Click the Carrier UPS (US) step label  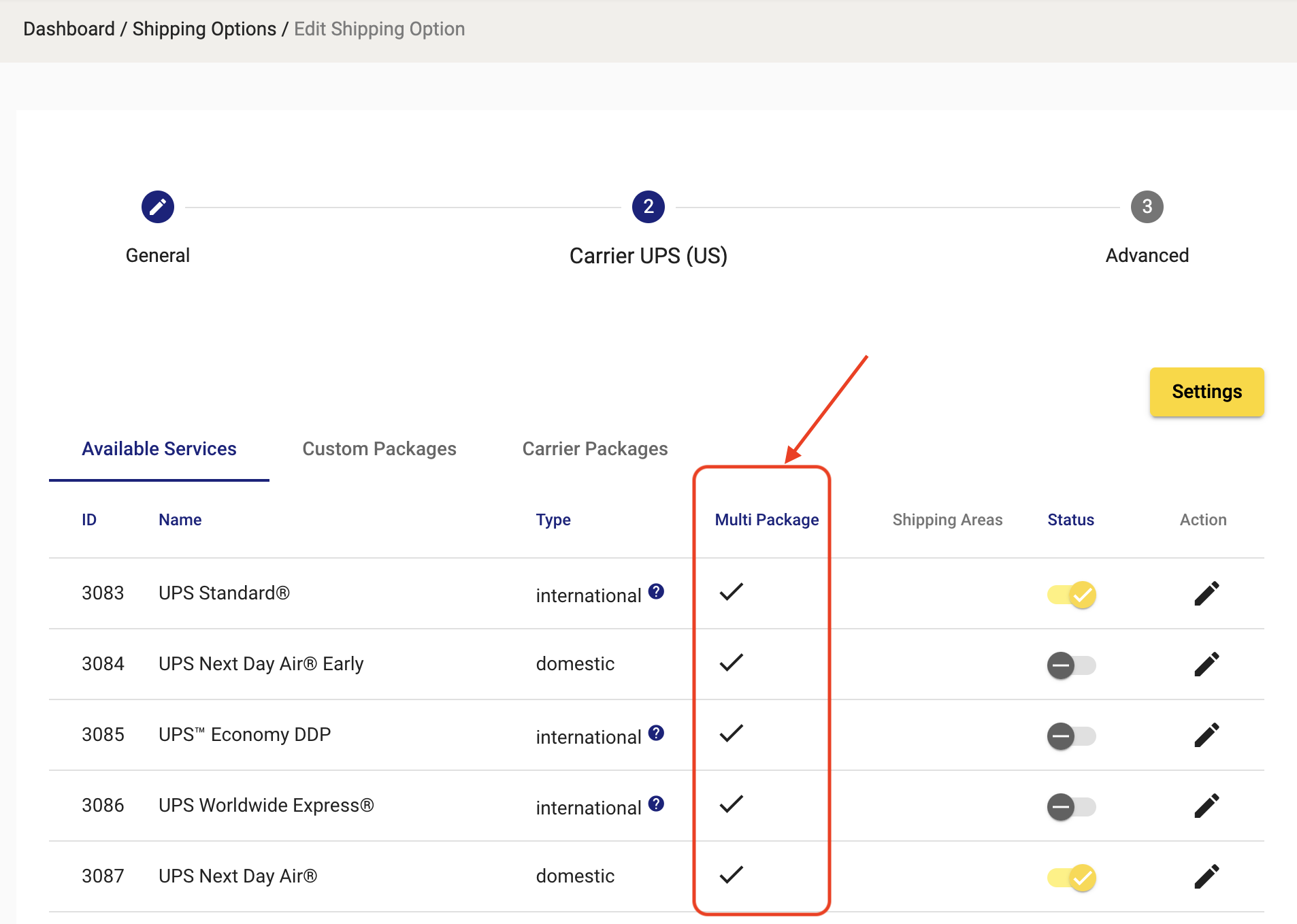point(648,256)
